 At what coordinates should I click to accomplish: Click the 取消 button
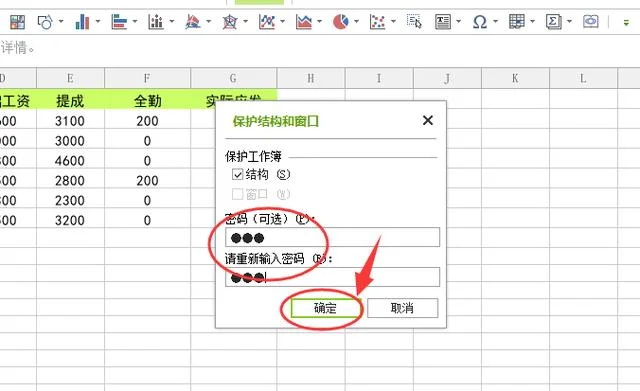click(402, 308)
